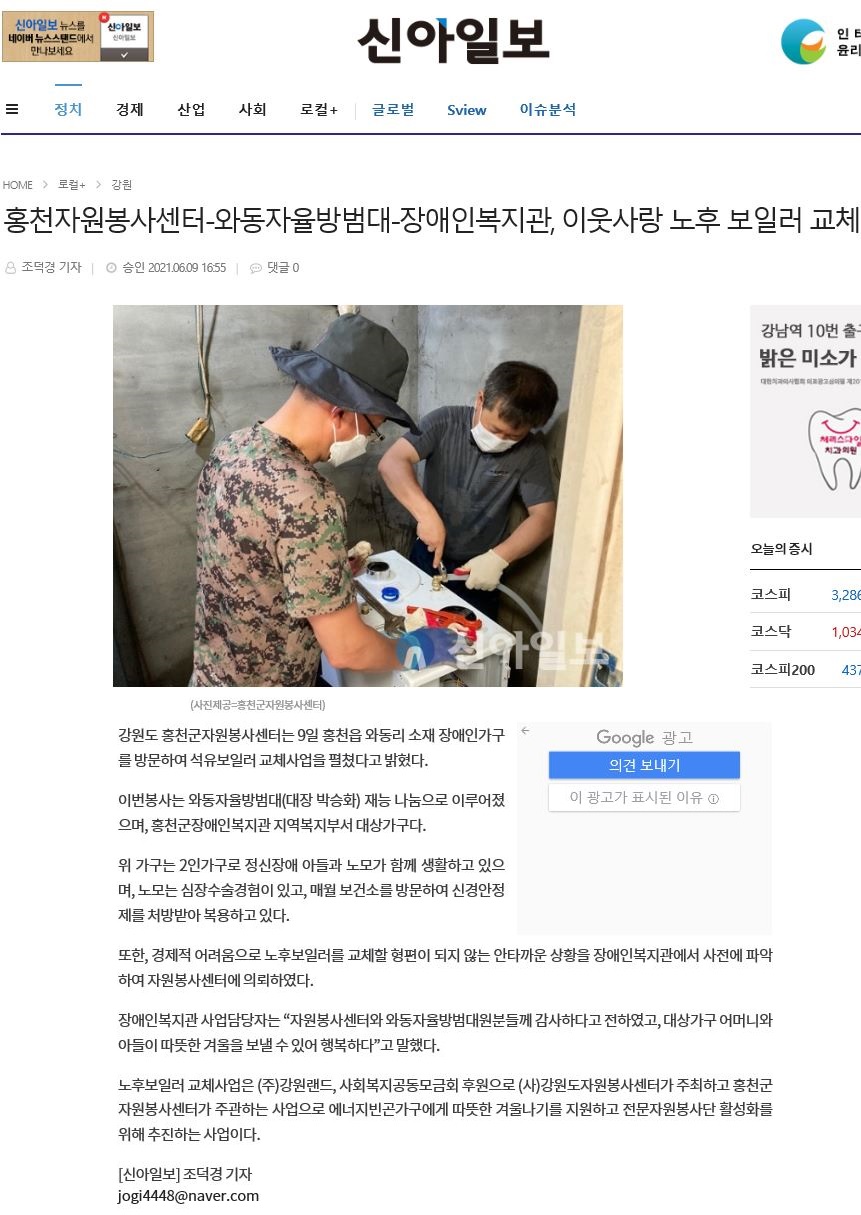This screenshot has width=861, height=1215.
Task: Expand the 로컬+ menu
Action: tap(319, 110)
